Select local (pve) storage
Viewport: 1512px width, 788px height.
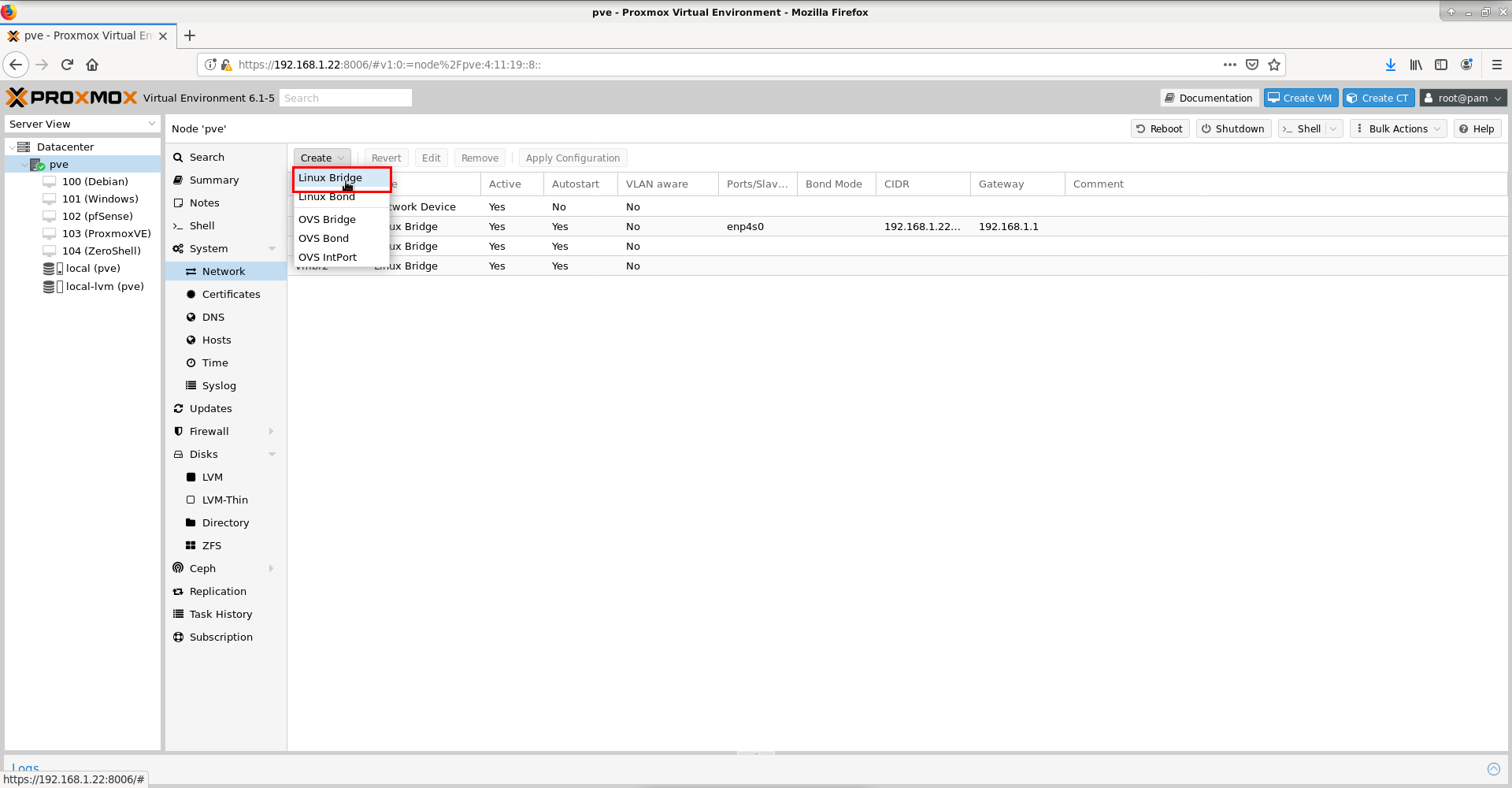(92, 269)
